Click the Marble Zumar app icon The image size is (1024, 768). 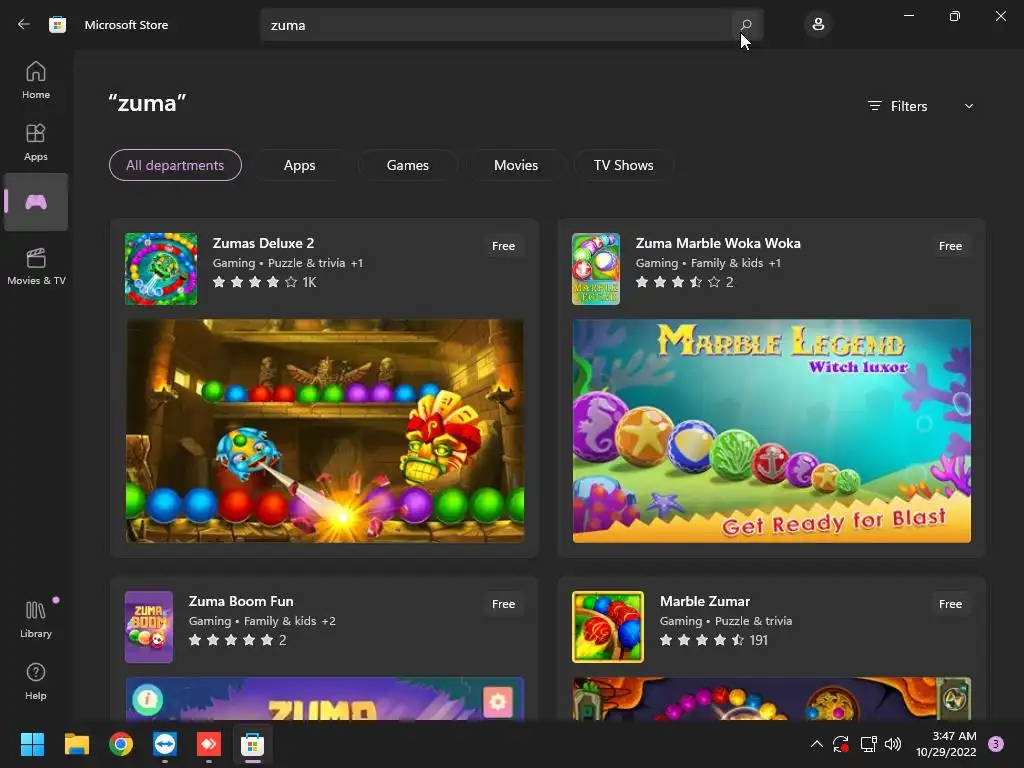608,627
